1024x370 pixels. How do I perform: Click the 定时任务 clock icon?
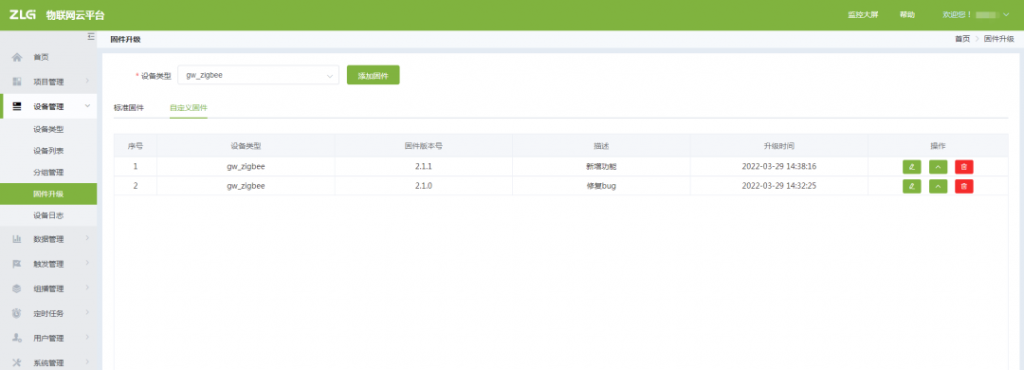[x=17, y=313]
